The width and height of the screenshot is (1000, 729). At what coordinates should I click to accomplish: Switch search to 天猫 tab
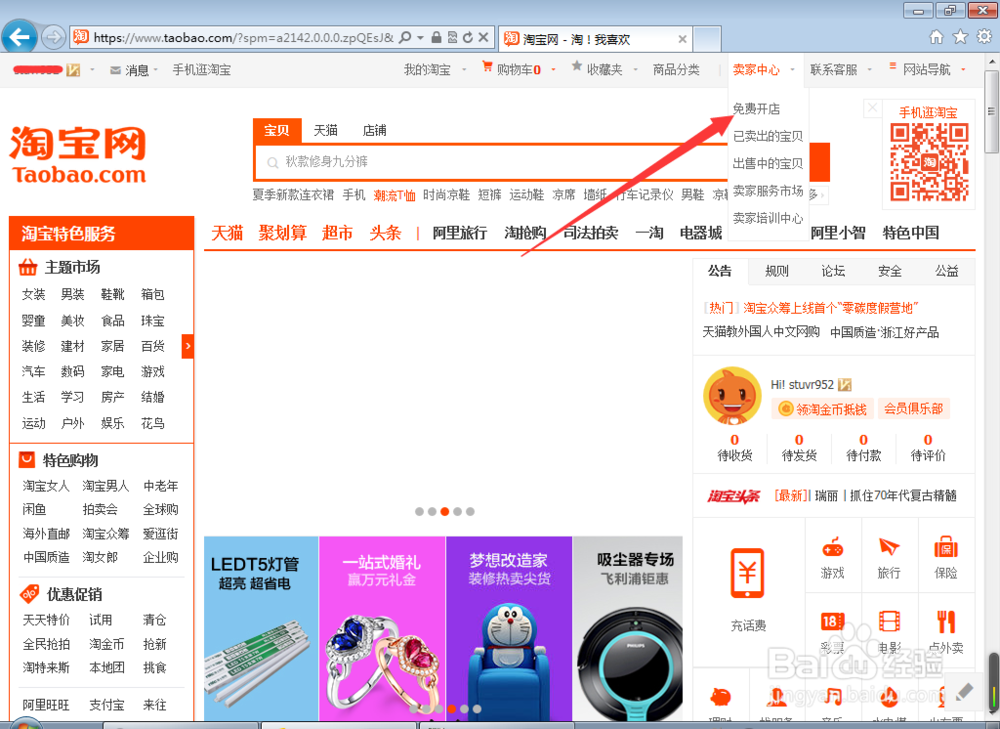[x=325, y=130]
